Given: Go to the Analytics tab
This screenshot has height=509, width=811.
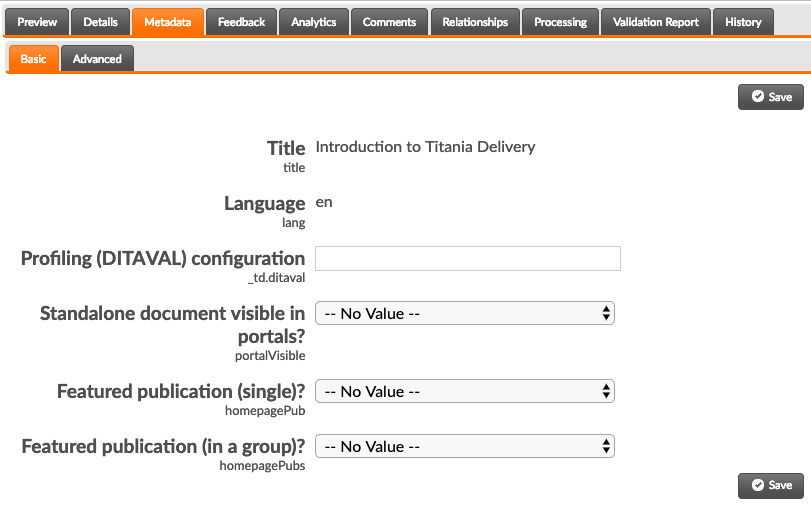Looking at the screenshot, I should coord(313,22).
